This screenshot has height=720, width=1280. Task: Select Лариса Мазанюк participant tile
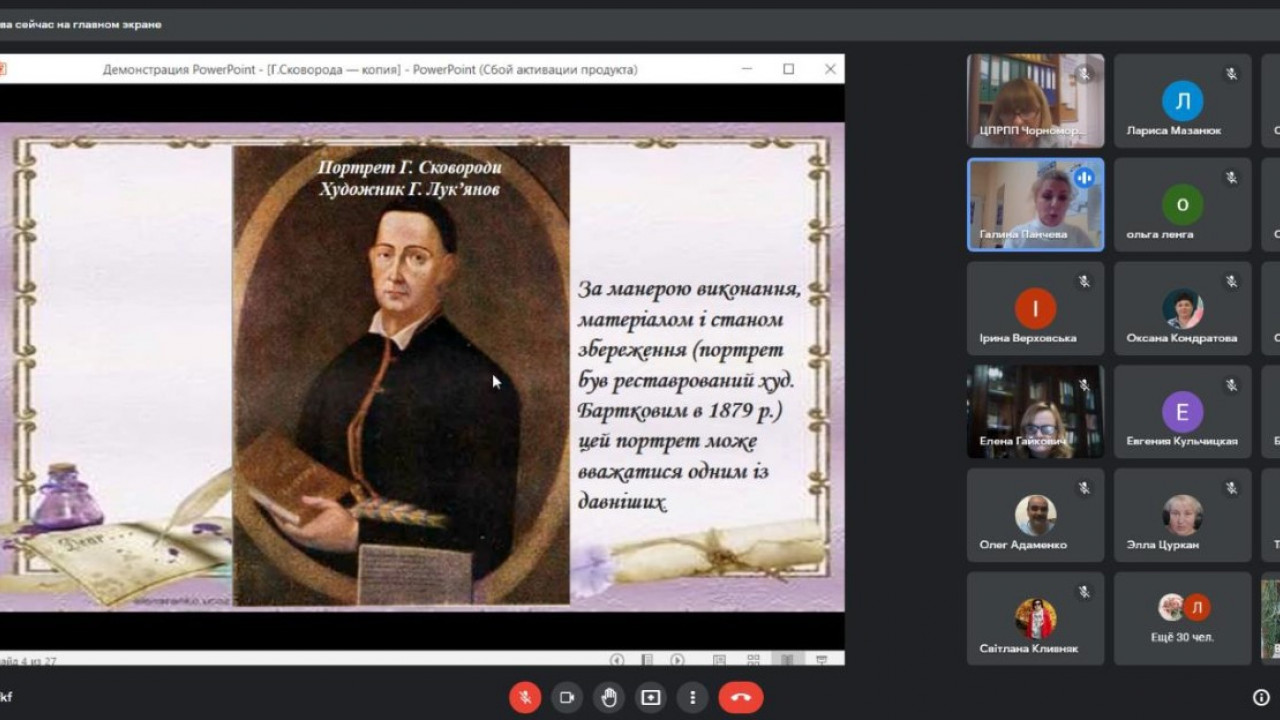click(1182, 100)
